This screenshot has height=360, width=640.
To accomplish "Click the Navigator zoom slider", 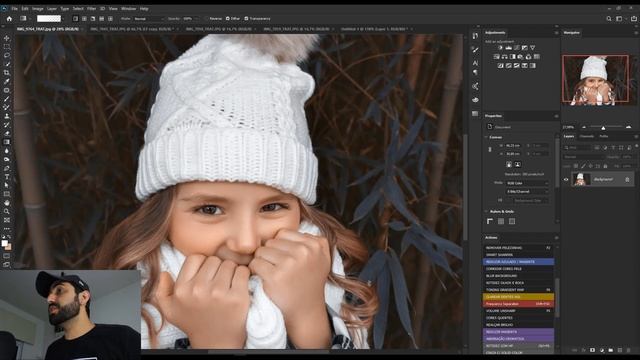I will [x=604, y=127].
